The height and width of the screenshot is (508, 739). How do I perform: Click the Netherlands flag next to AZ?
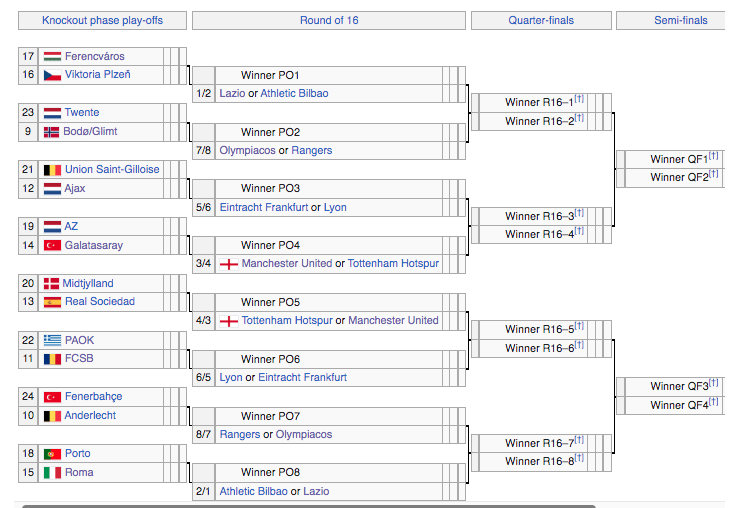point(52,227)
